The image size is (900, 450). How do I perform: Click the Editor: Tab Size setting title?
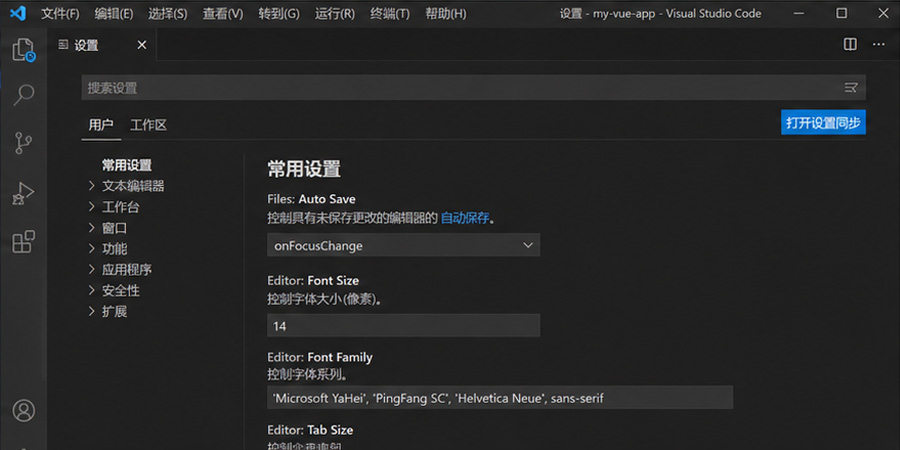(310, 430)
